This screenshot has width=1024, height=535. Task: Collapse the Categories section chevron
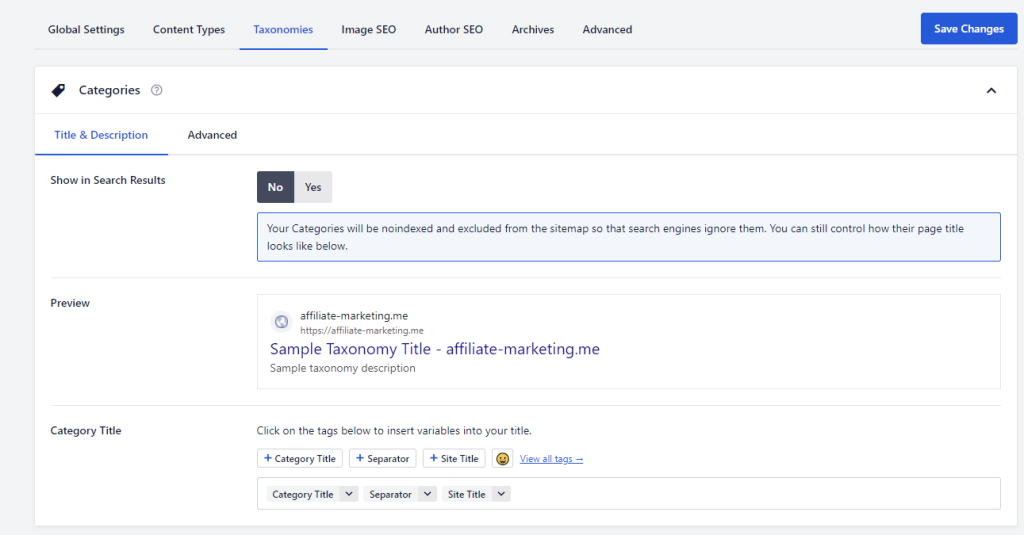tap(991, 90)
